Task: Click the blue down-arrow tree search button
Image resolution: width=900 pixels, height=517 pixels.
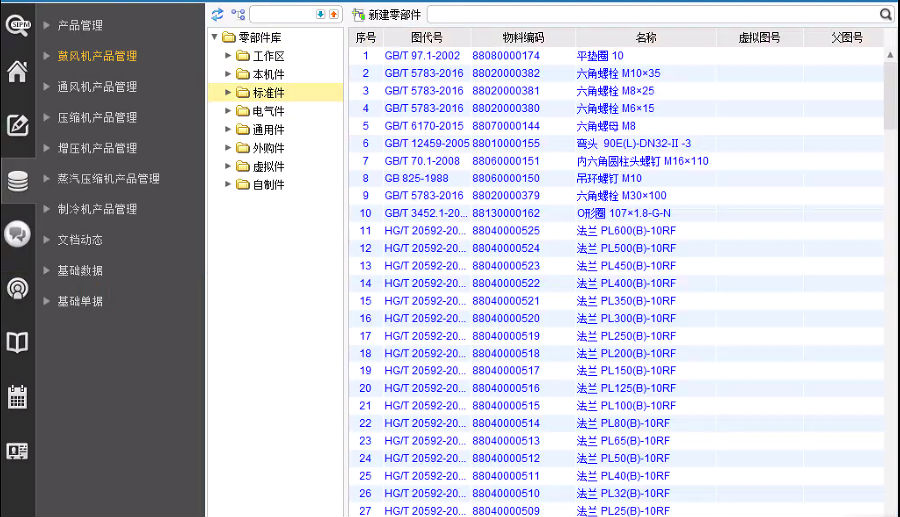Action: tap(320, 15)
